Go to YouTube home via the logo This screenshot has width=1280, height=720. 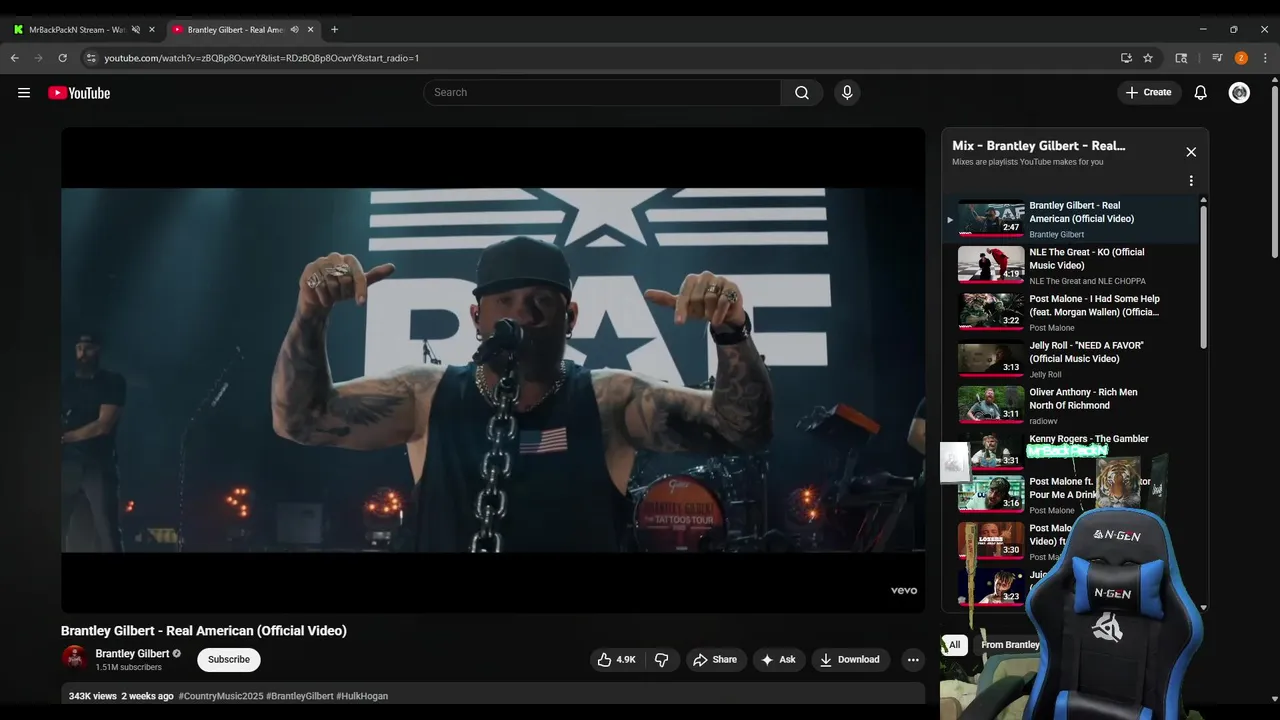79,93
